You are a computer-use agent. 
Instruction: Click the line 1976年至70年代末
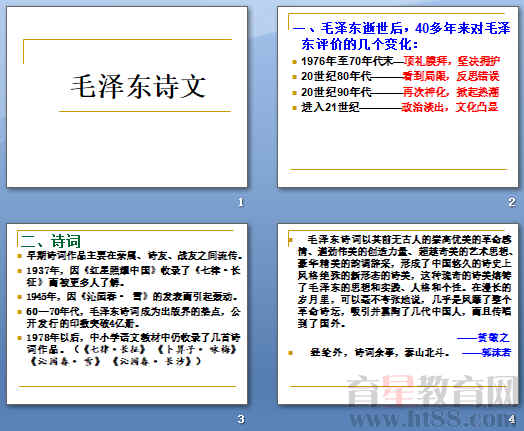coord(400,61)
